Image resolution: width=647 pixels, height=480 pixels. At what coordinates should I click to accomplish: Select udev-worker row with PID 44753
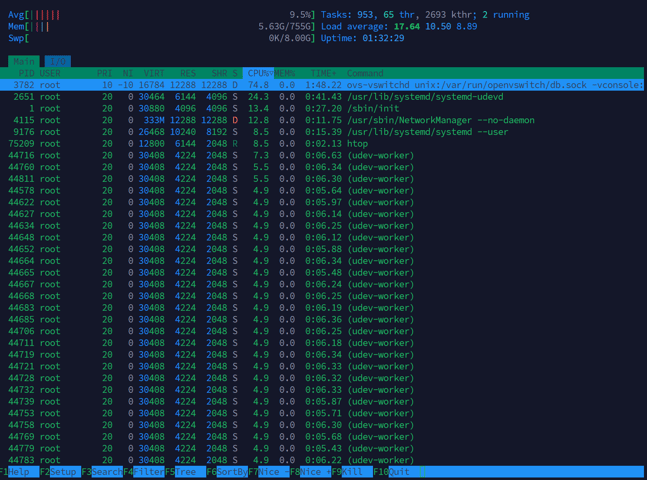point(322,413)
